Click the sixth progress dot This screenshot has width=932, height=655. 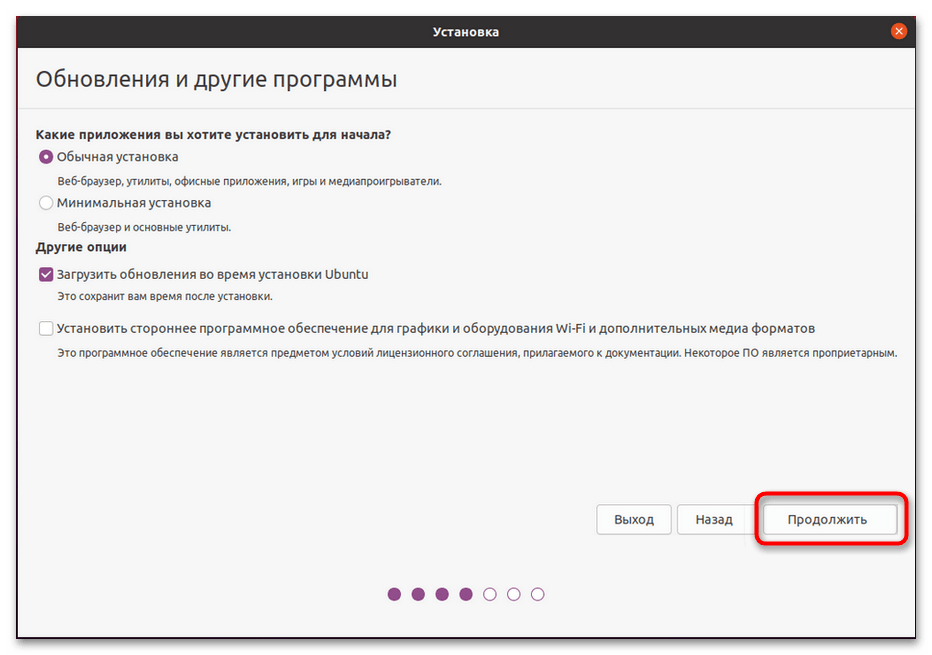(514, 594)
